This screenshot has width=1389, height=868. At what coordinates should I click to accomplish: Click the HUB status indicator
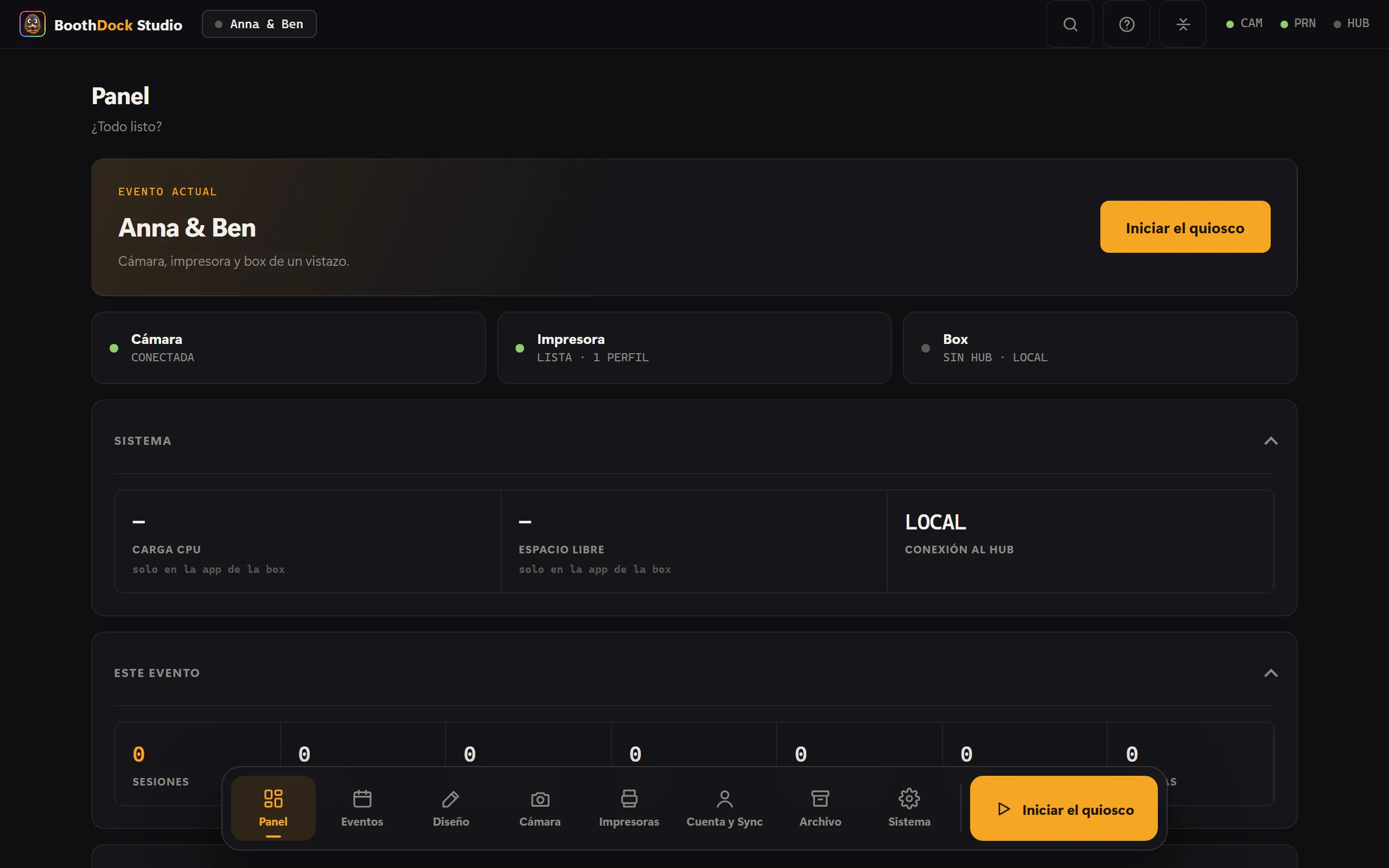point(1351,23)
